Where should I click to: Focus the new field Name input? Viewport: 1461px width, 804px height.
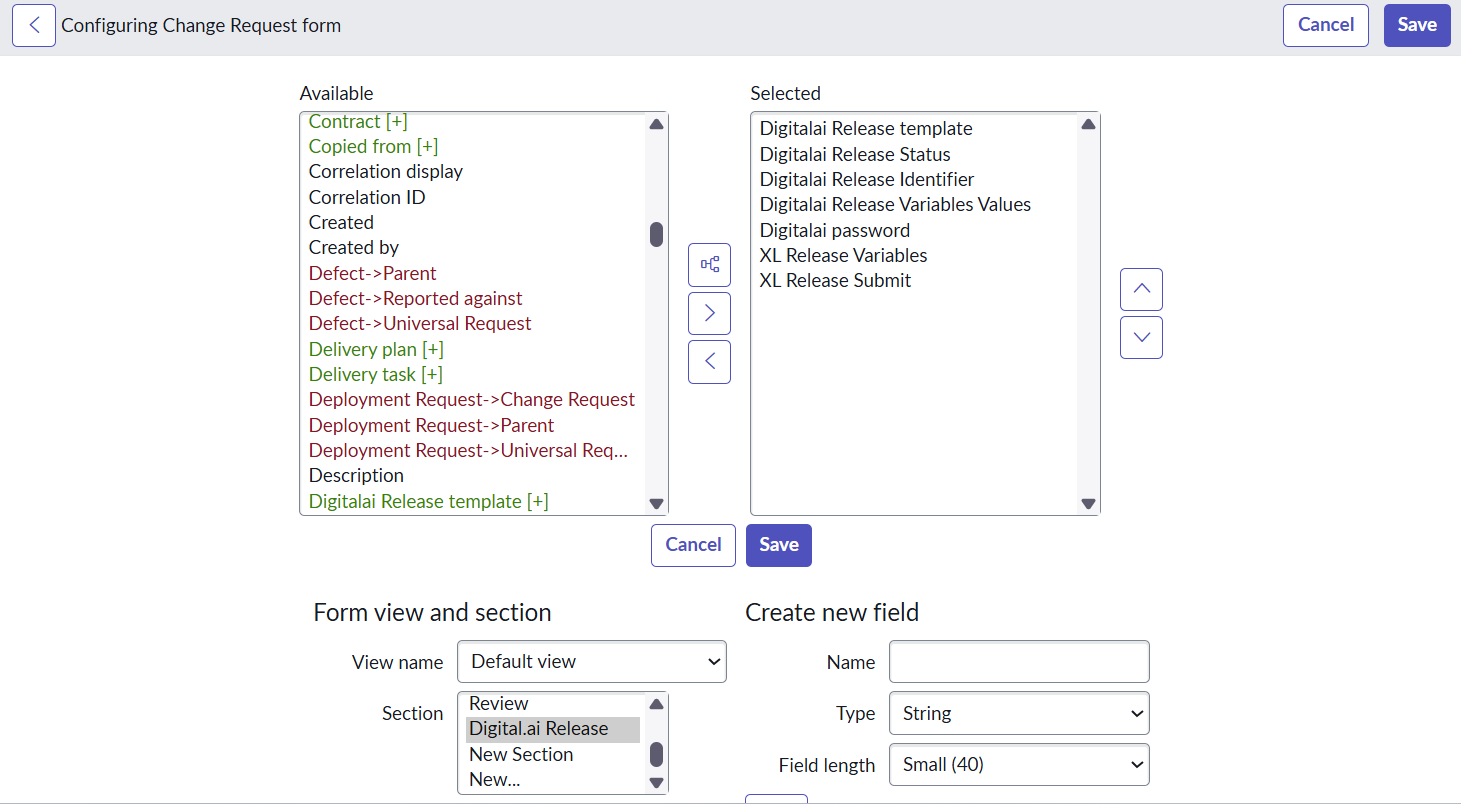click(1019, 662)
